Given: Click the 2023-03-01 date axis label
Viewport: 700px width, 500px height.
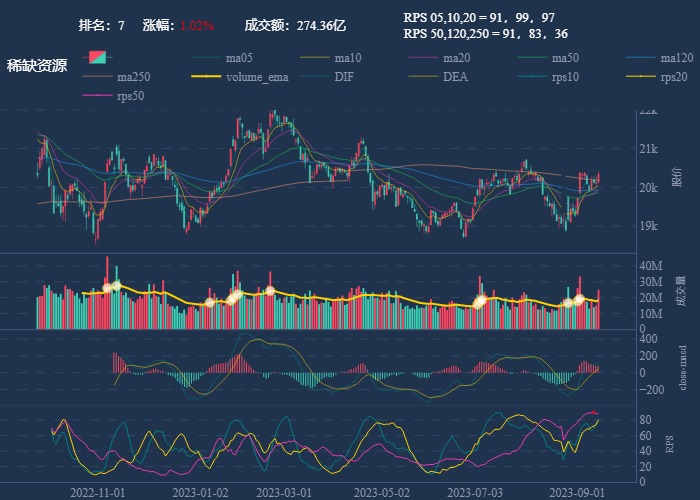Looking at the screenshot, I should point(283,492).
